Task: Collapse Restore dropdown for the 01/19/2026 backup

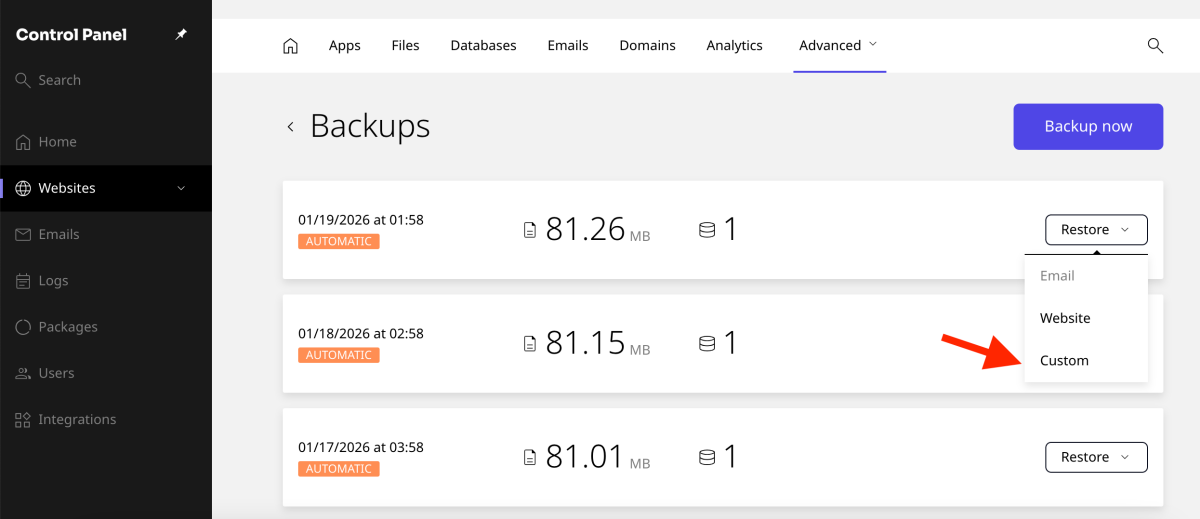Action: 1096,230
